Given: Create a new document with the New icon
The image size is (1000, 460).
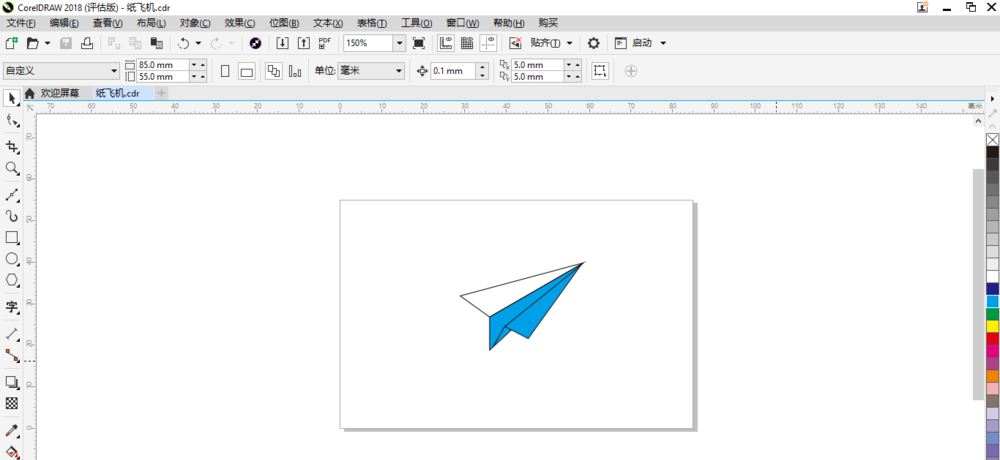Looking at the screenshot, I should [x=11, y=43].
